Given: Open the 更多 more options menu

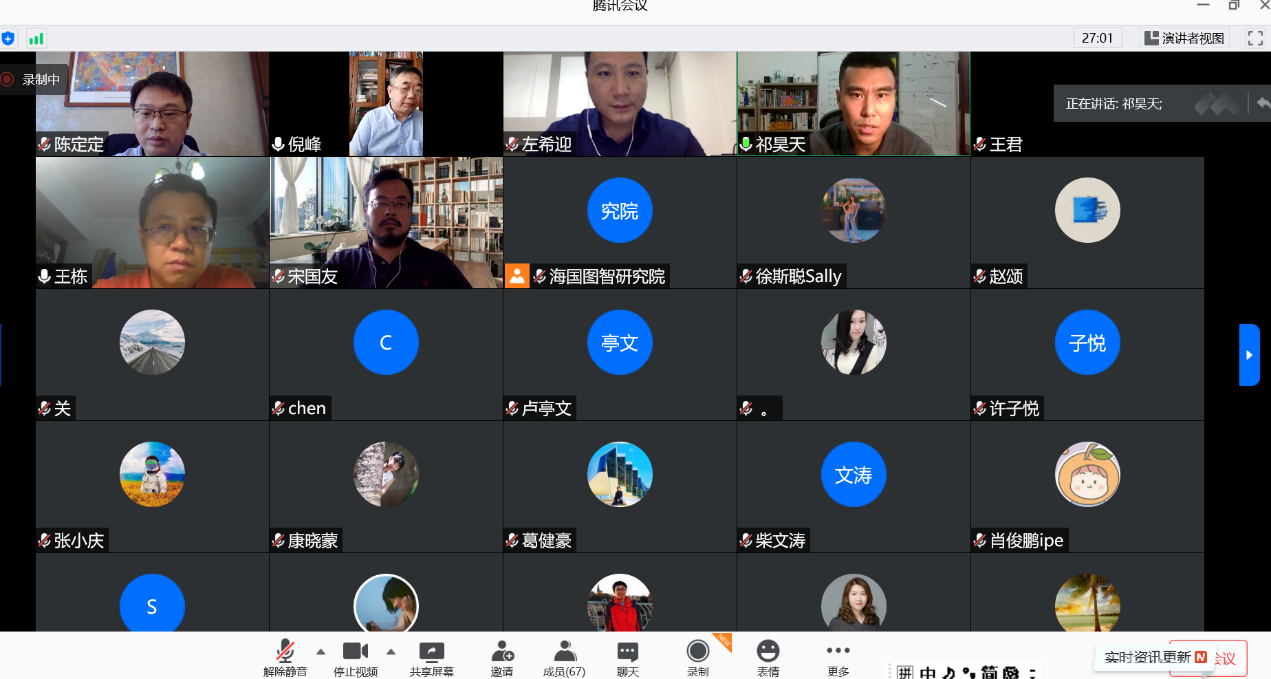Looking at the screenshot, I should [x=838, y=656].
